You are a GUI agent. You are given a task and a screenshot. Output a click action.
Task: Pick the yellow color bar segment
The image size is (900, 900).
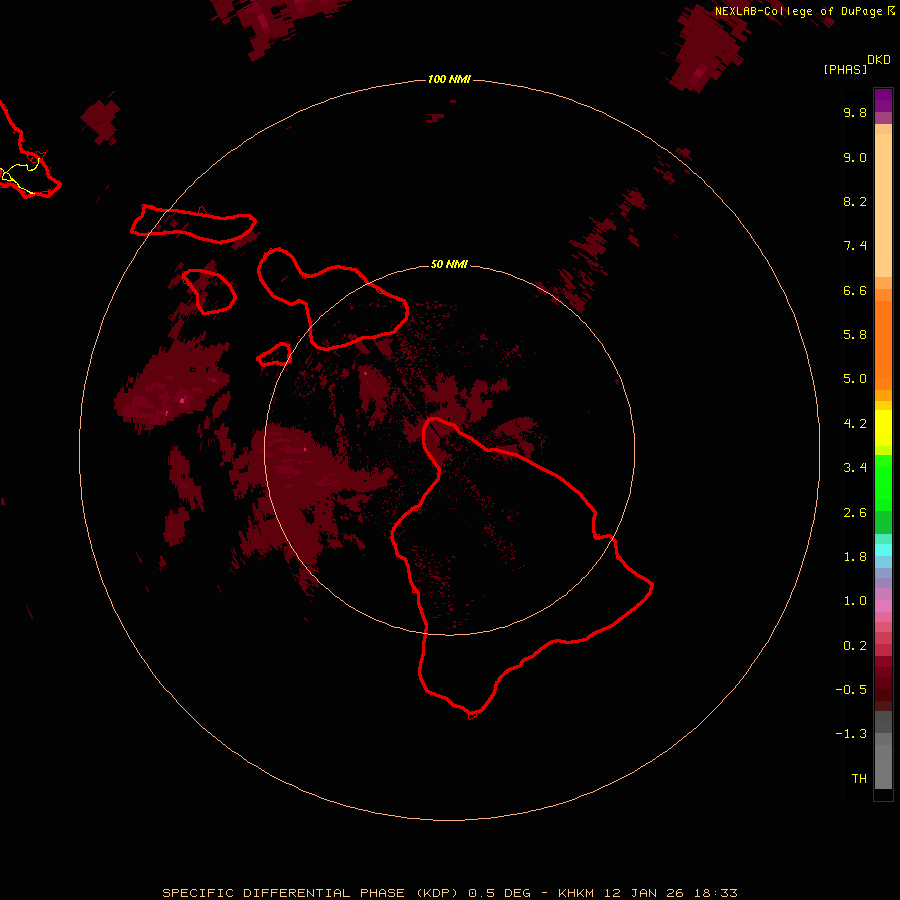point(883,428)
